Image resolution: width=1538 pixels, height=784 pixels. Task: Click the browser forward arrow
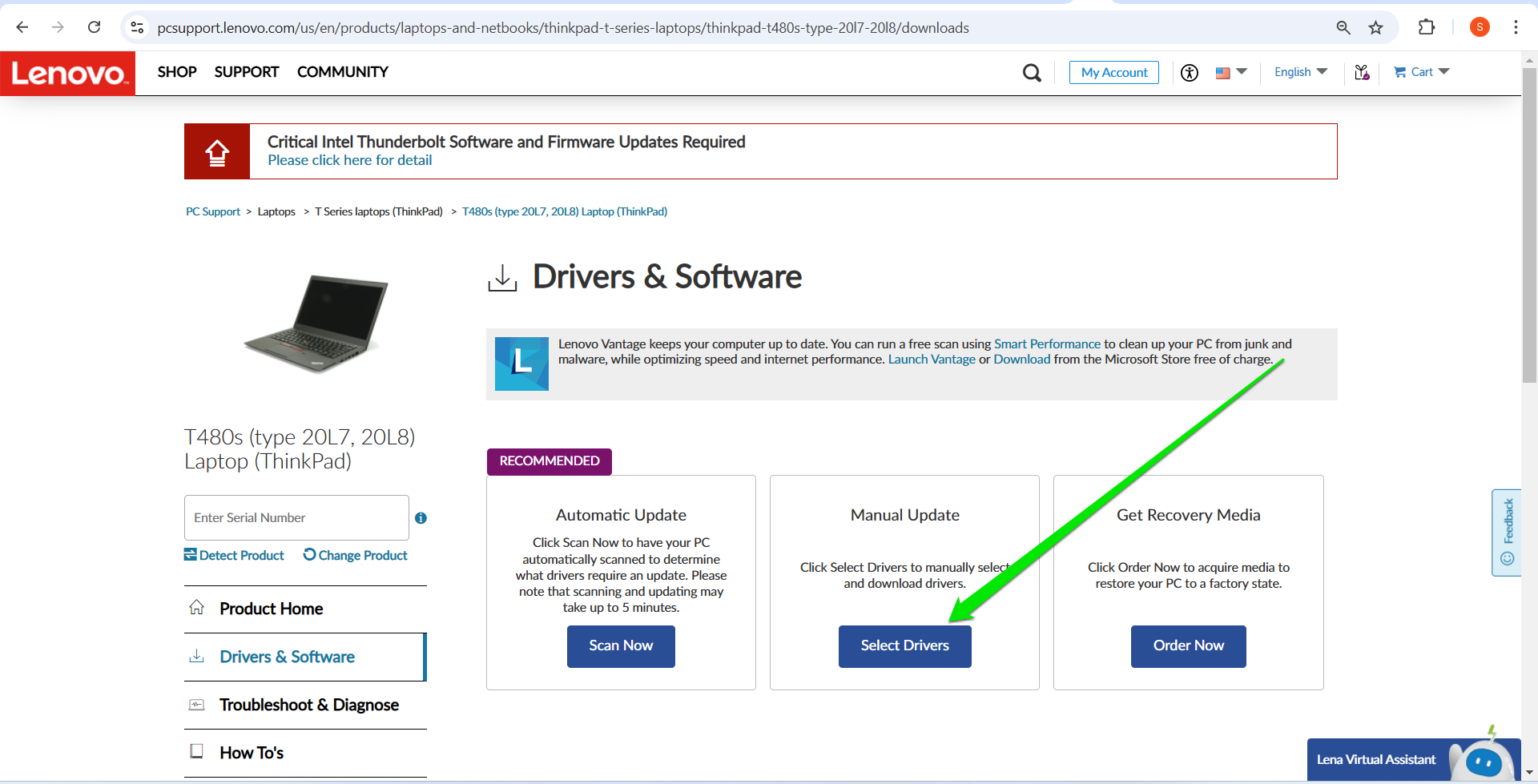point(58,27)
